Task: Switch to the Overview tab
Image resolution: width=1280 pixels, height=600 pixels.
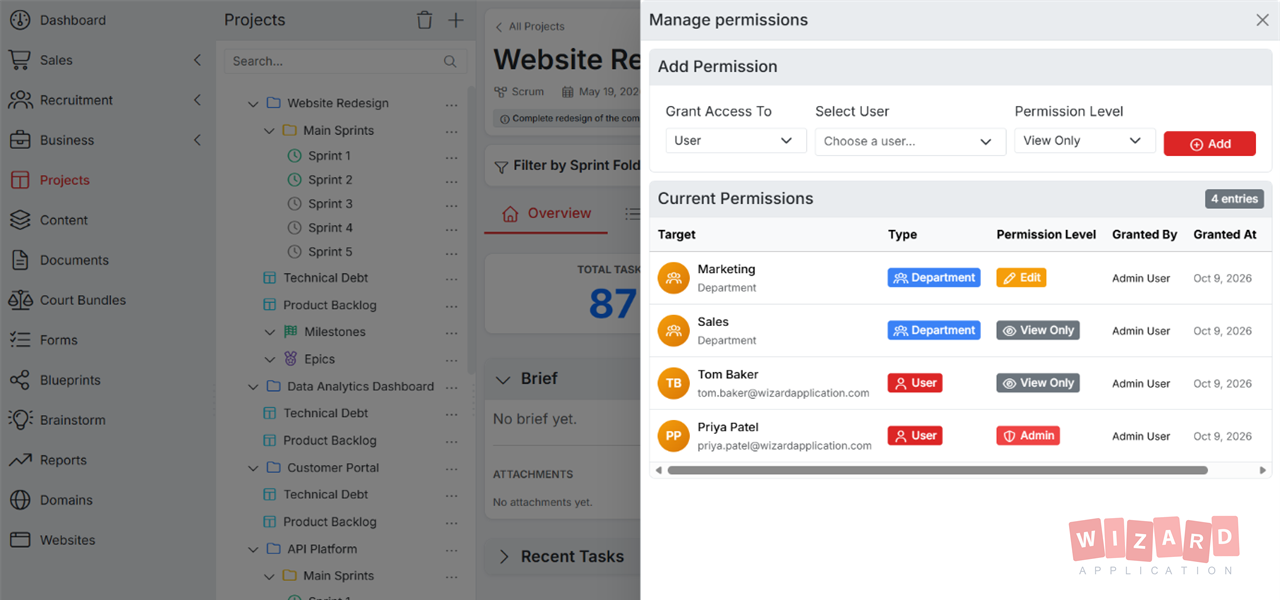Action: (x=546, y=213)
